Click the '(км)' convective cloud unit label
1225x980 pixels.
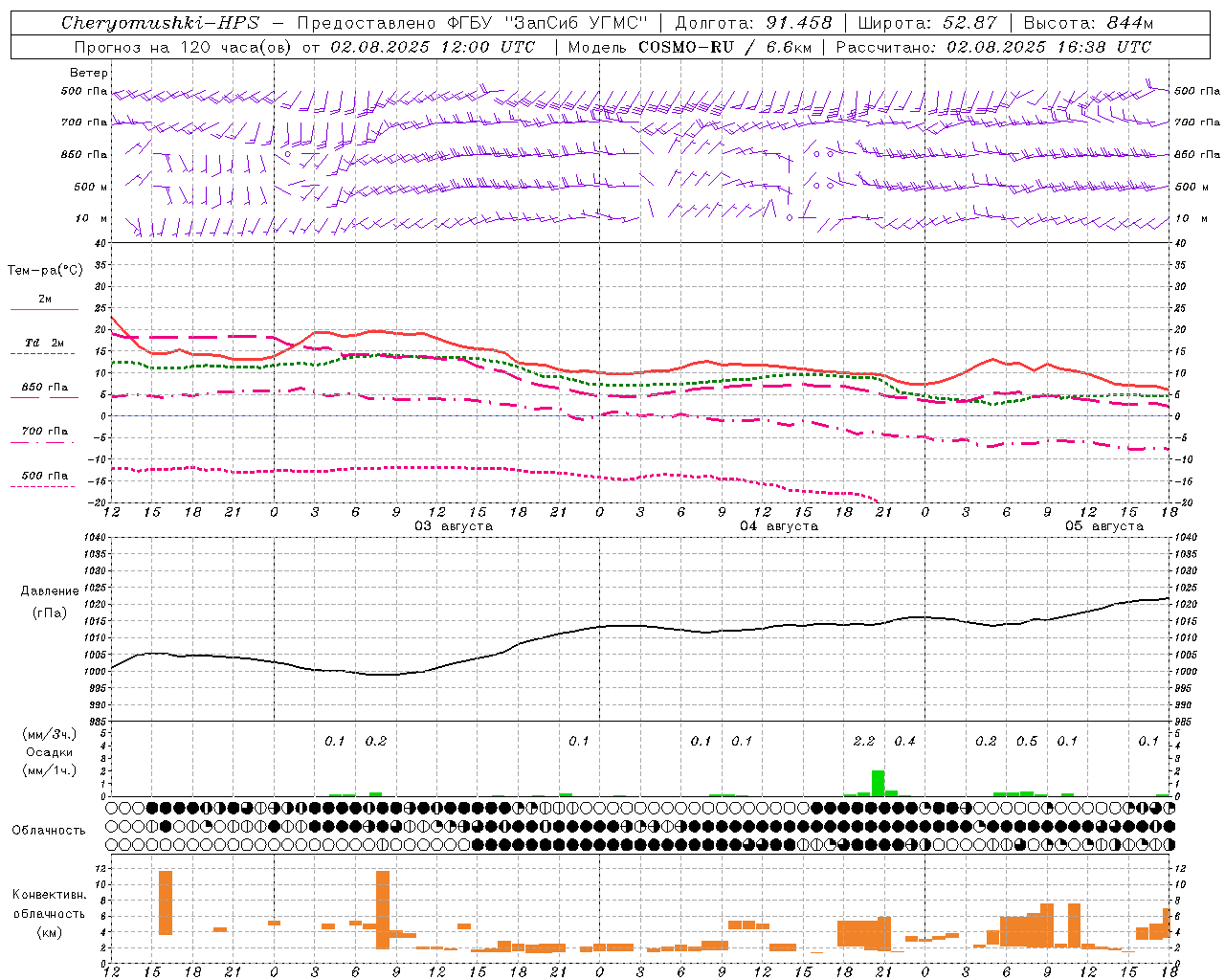click(x=50, y=932)
